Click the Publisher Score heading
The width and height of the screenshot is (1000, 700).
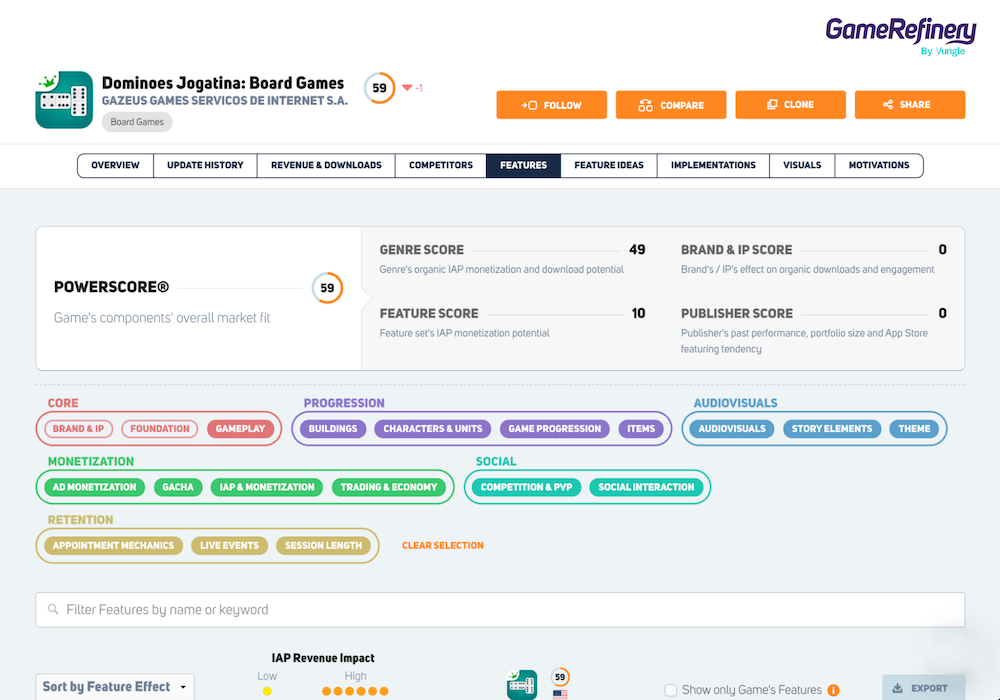pos(737,314)
